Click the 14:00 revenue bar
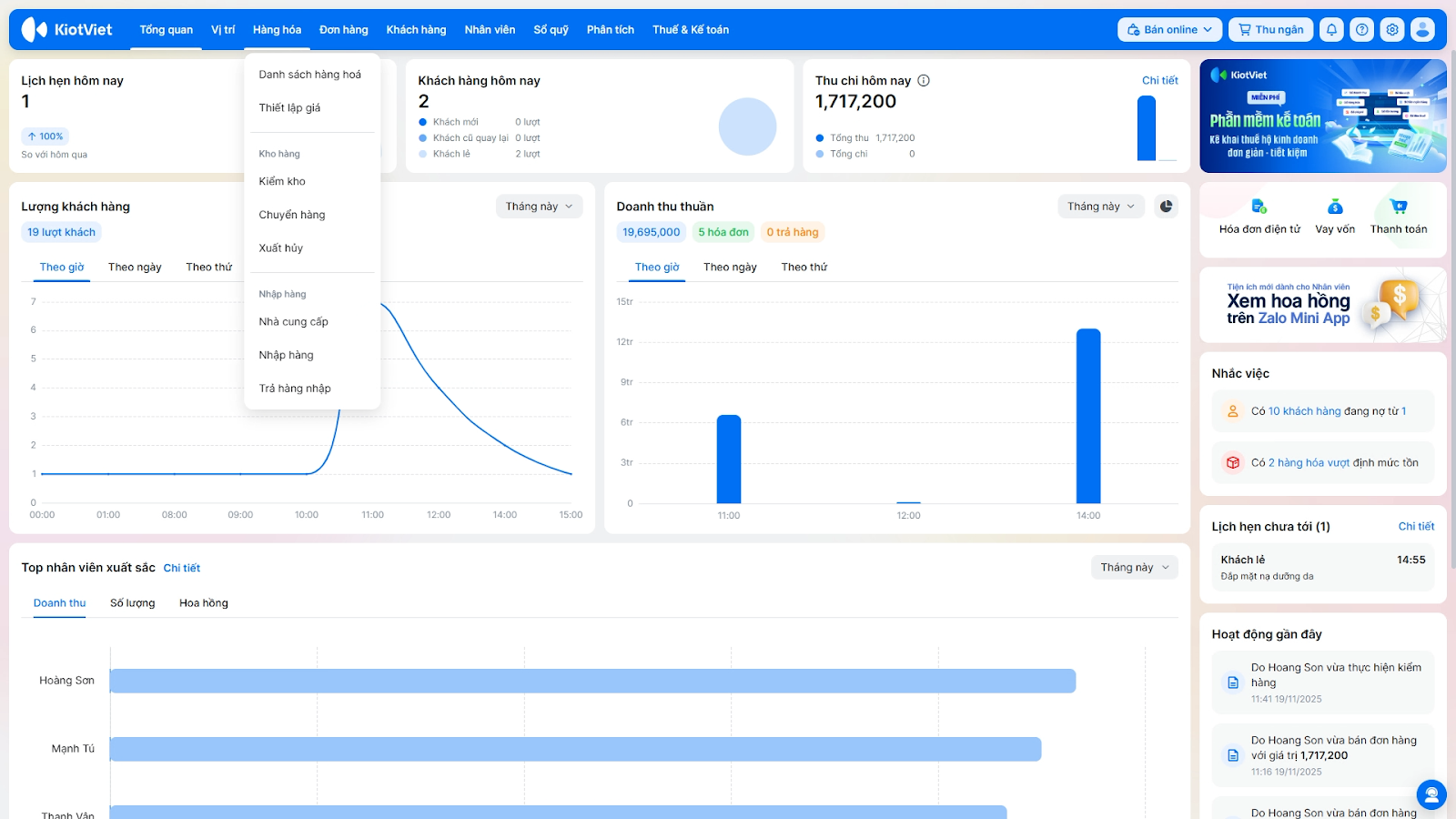This screenshot has height=819, width=1456. coord(1088,416)
